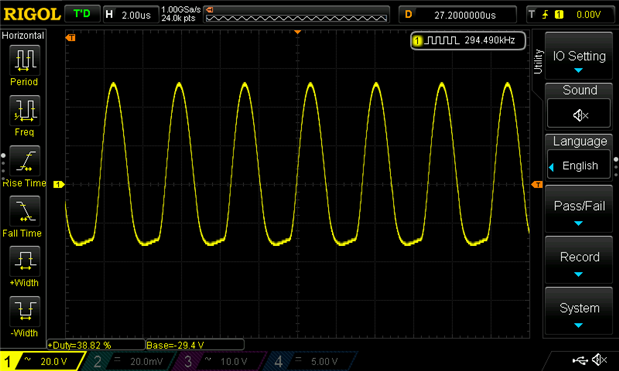Viewport: 619px width, 371px height.
Task: Click the trigger level T marker at right edge
Action: click(537, 184)
